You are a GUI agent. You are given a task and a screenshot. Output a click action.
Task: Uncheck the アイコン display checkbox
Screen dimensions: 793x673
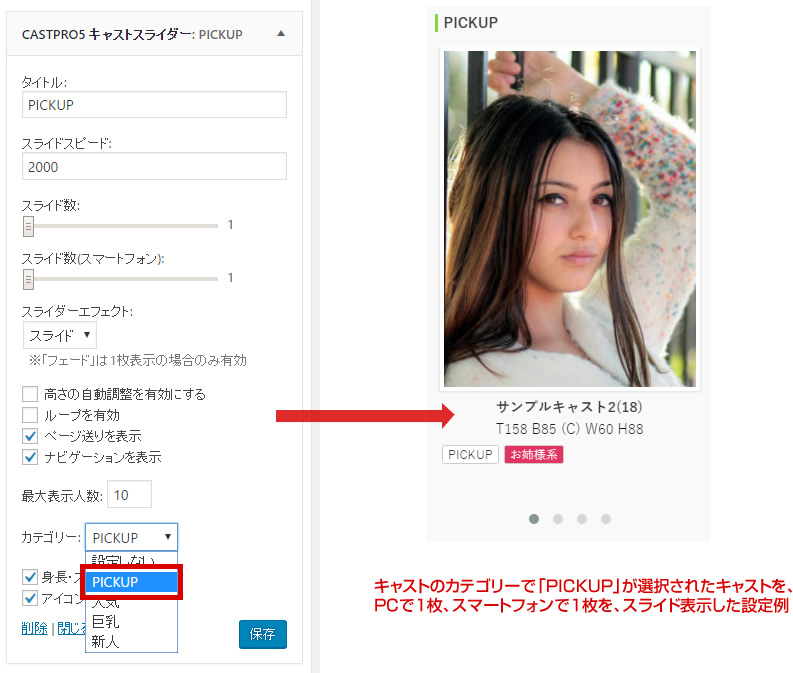tap(30, 598)
